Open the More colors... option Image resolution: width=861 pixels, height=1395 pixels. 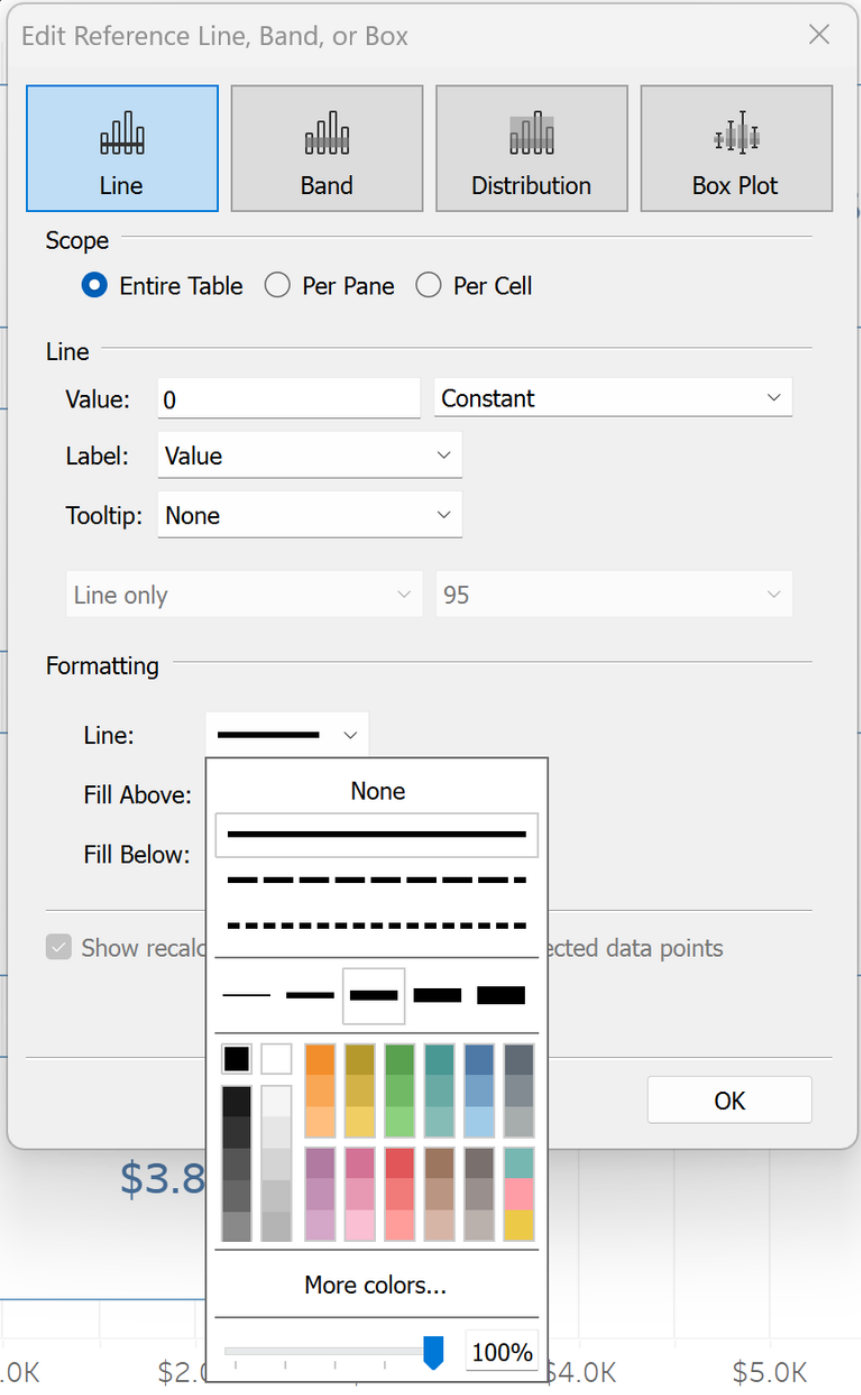coord(375,1285)
